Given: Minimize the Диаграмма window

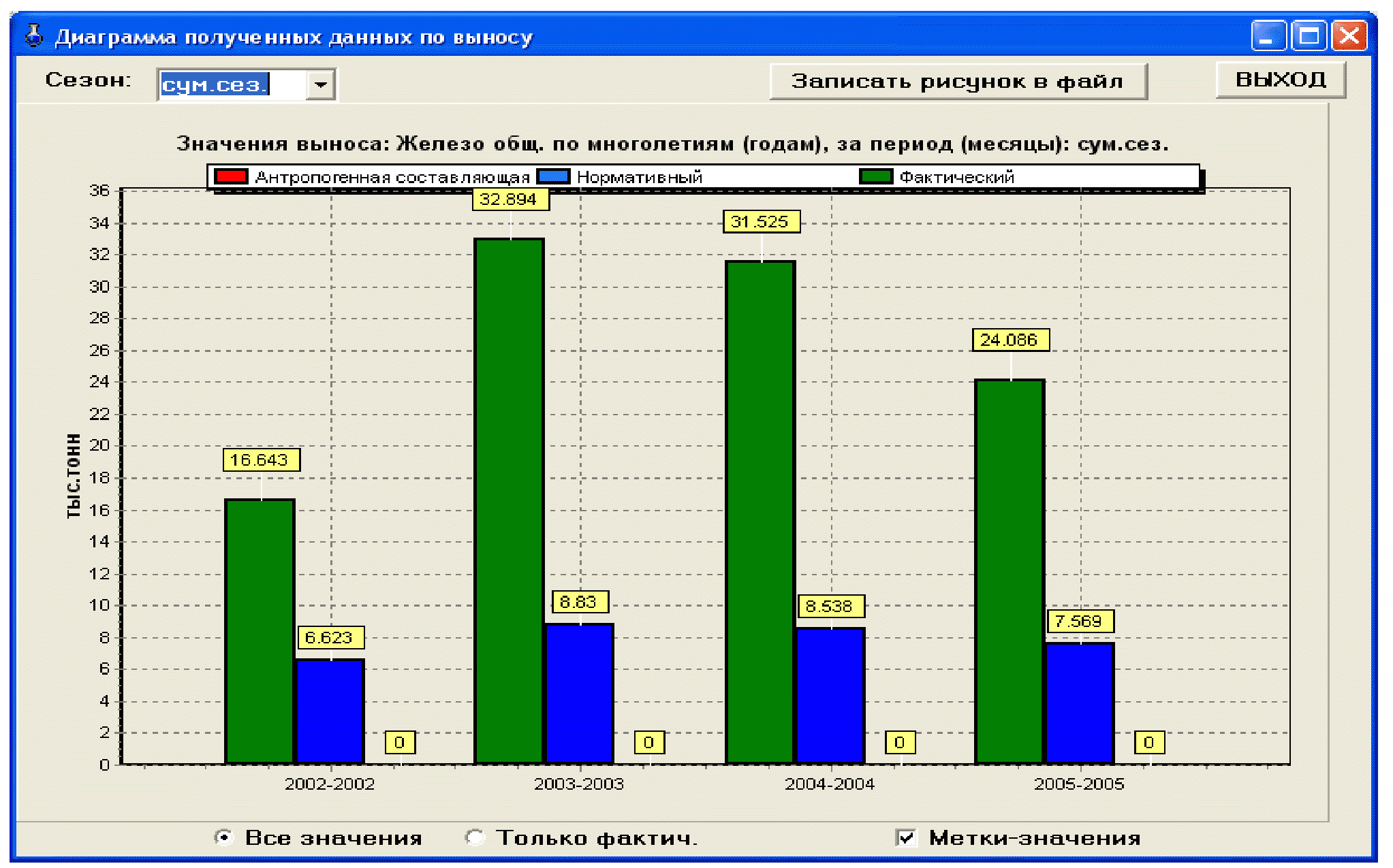Looking at the screenshot, I should click(1268, 35).
